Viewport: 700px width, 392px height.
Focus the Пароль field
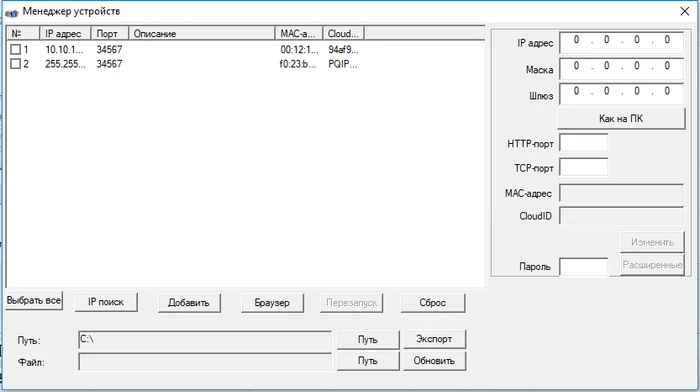point(583,267)
